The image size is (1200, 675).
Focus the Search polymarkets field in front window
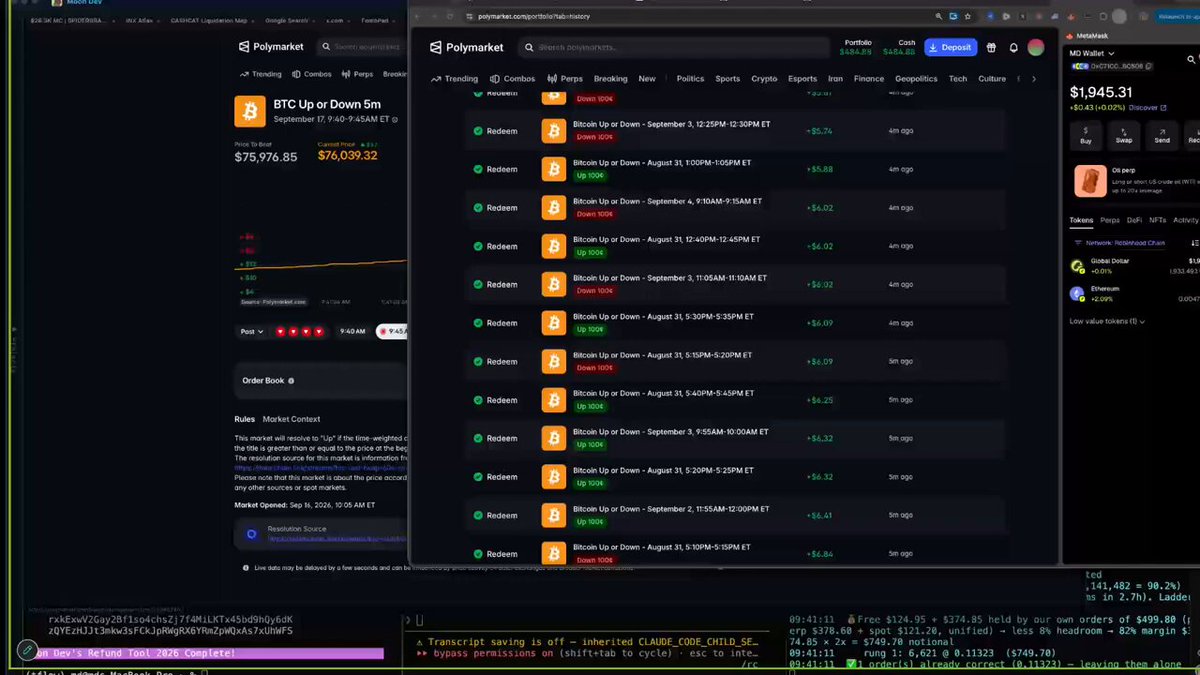(x=673, y=47)
